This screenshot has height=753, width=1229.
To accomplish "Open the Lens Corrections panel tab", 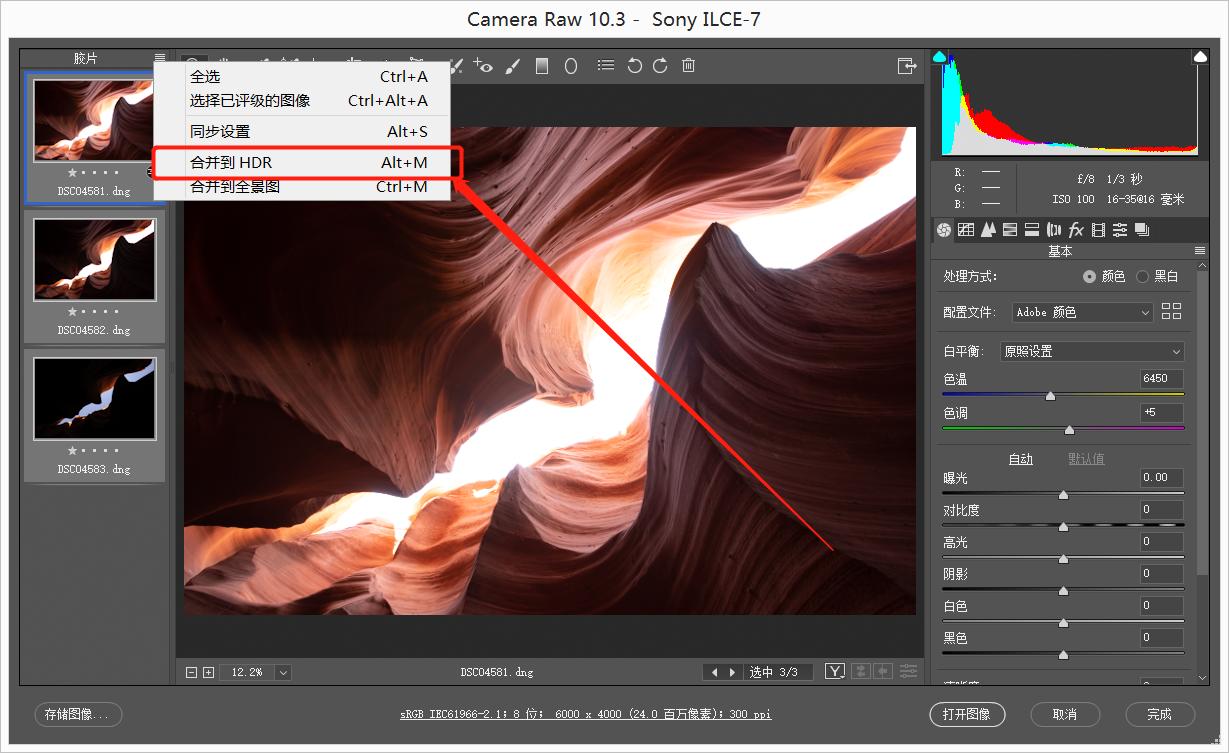I will tap(1054, 229).
